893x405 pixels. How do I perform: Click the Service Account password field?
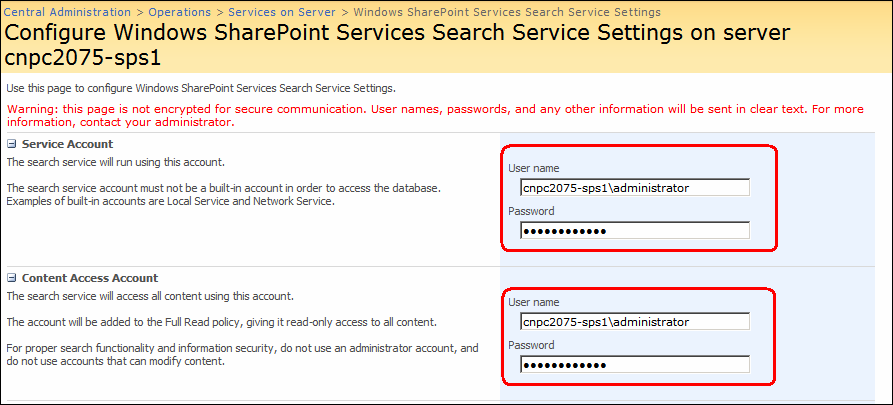(x=634, y=230)
